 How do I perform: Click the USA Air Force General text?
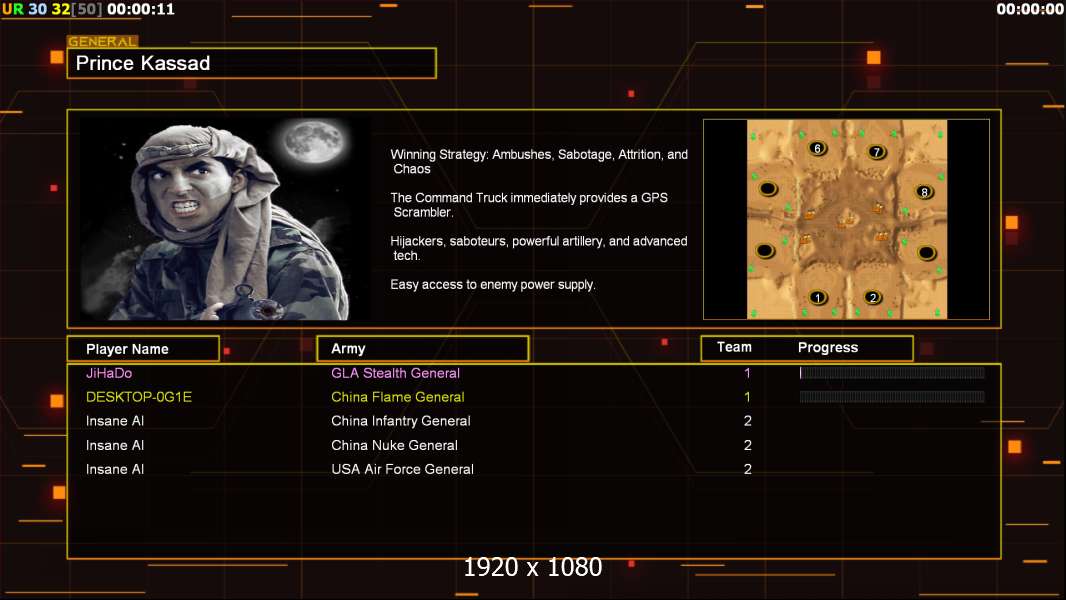402,469
